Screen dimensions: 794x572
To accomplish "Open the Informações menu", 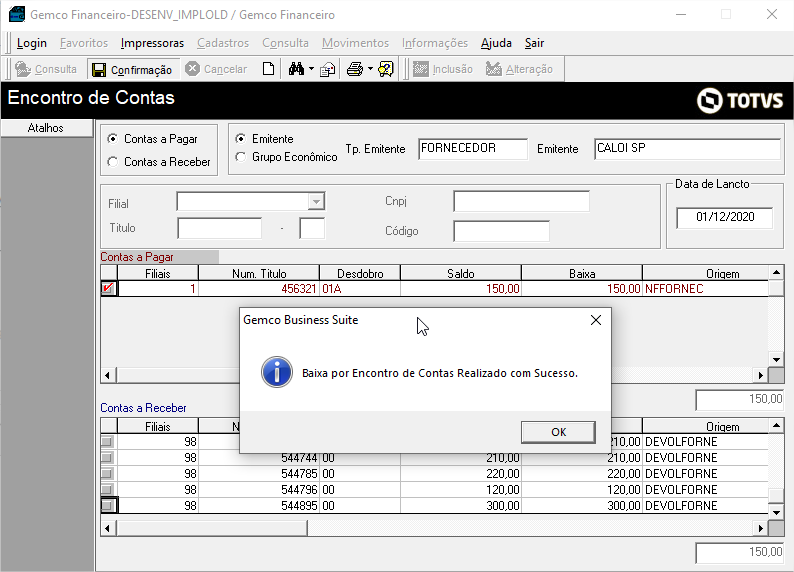I will coord(435,43).
